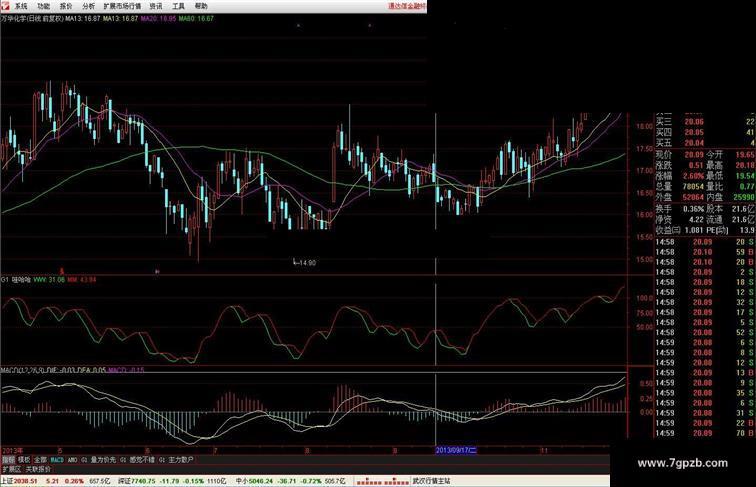Click the 最低 19.54 value
Screen dimensions: 756x487
pyautogui.click(x=745, y=176)
